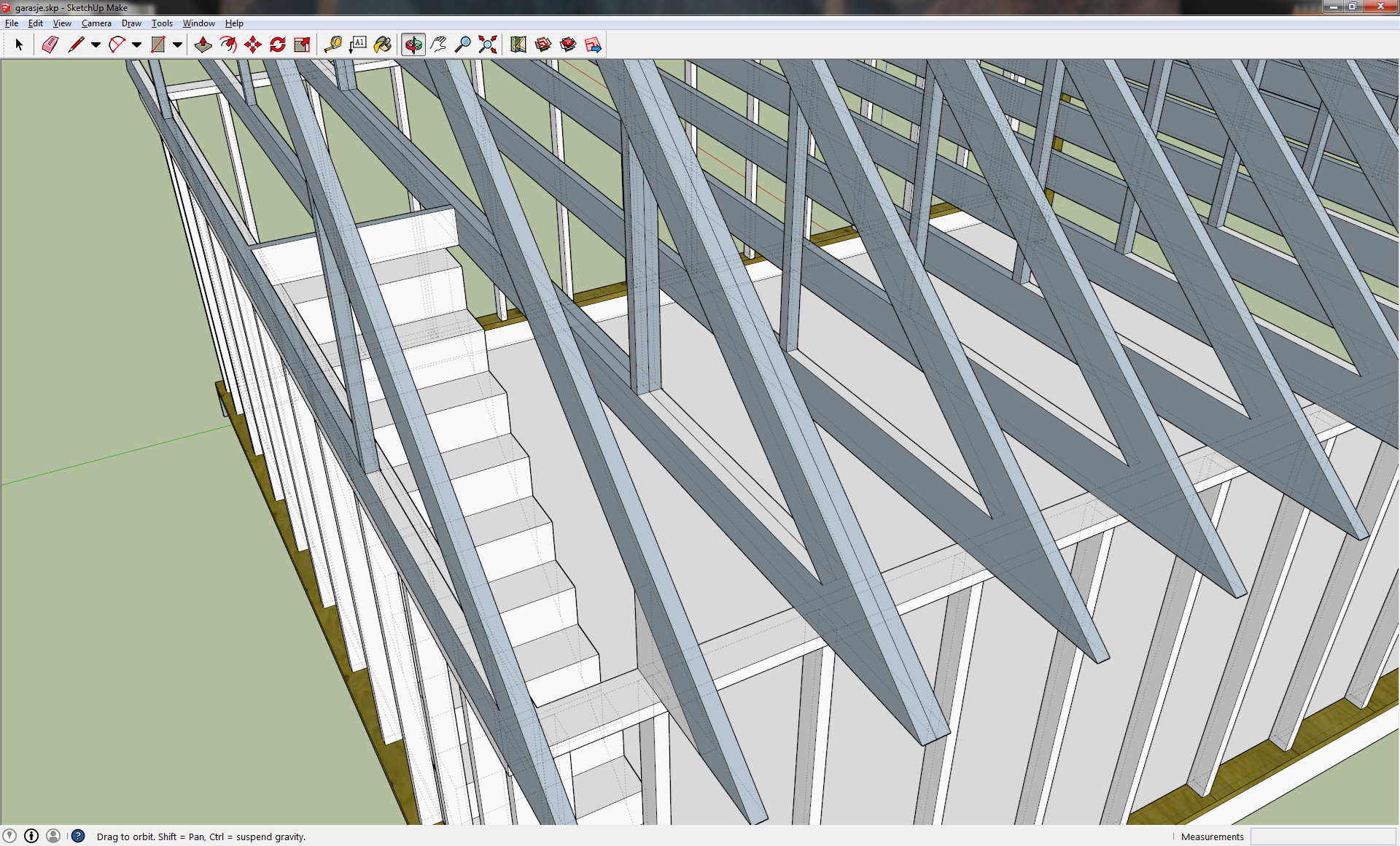This screenshot has width=1400, height=846.
Task: Open the Window menu
Action: tap(198, 23)
